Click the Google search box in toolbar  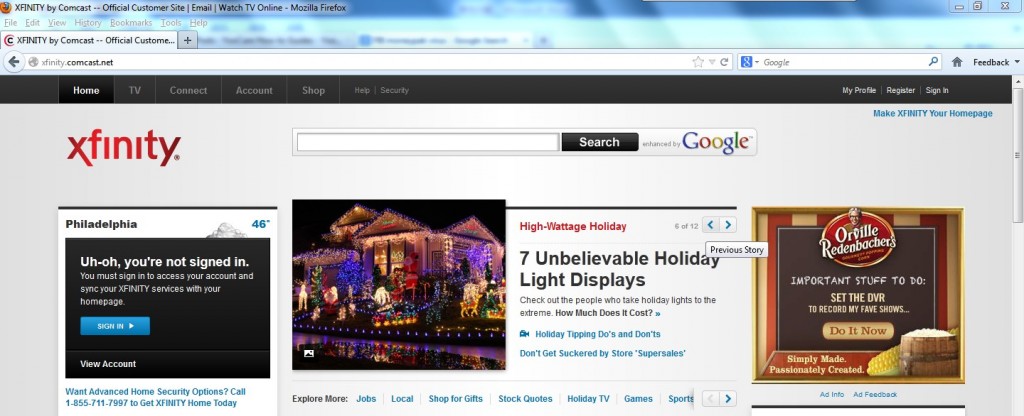click(844, 62)
